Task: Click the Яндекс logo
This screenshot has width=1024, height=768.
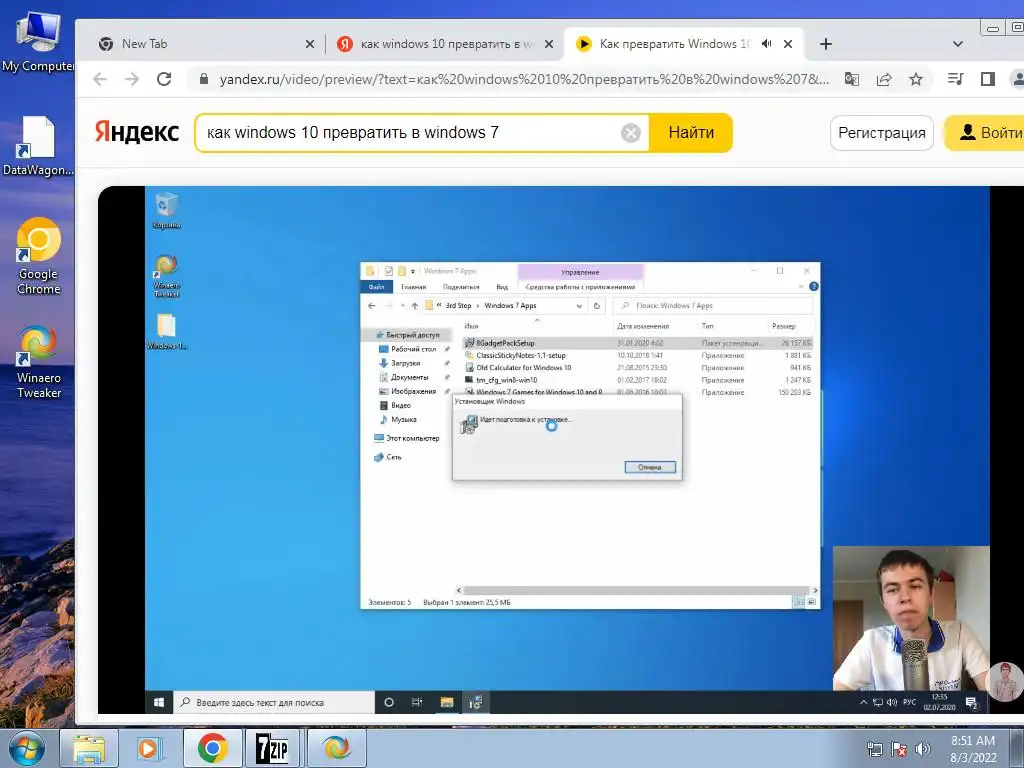Action: tap(136, 132)
